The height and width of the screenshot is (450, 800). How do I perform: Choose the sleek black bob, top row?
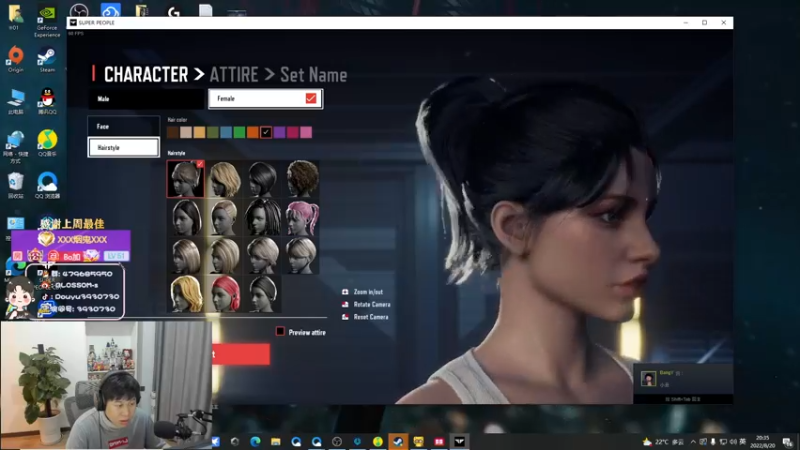click(x=262, y=179)
